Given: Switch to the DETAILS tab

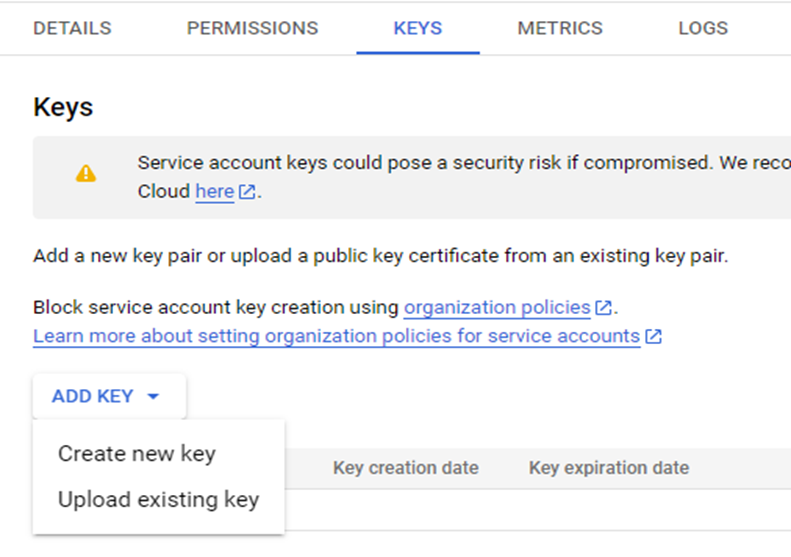Looking at the screenshot, I should point(72,28).
